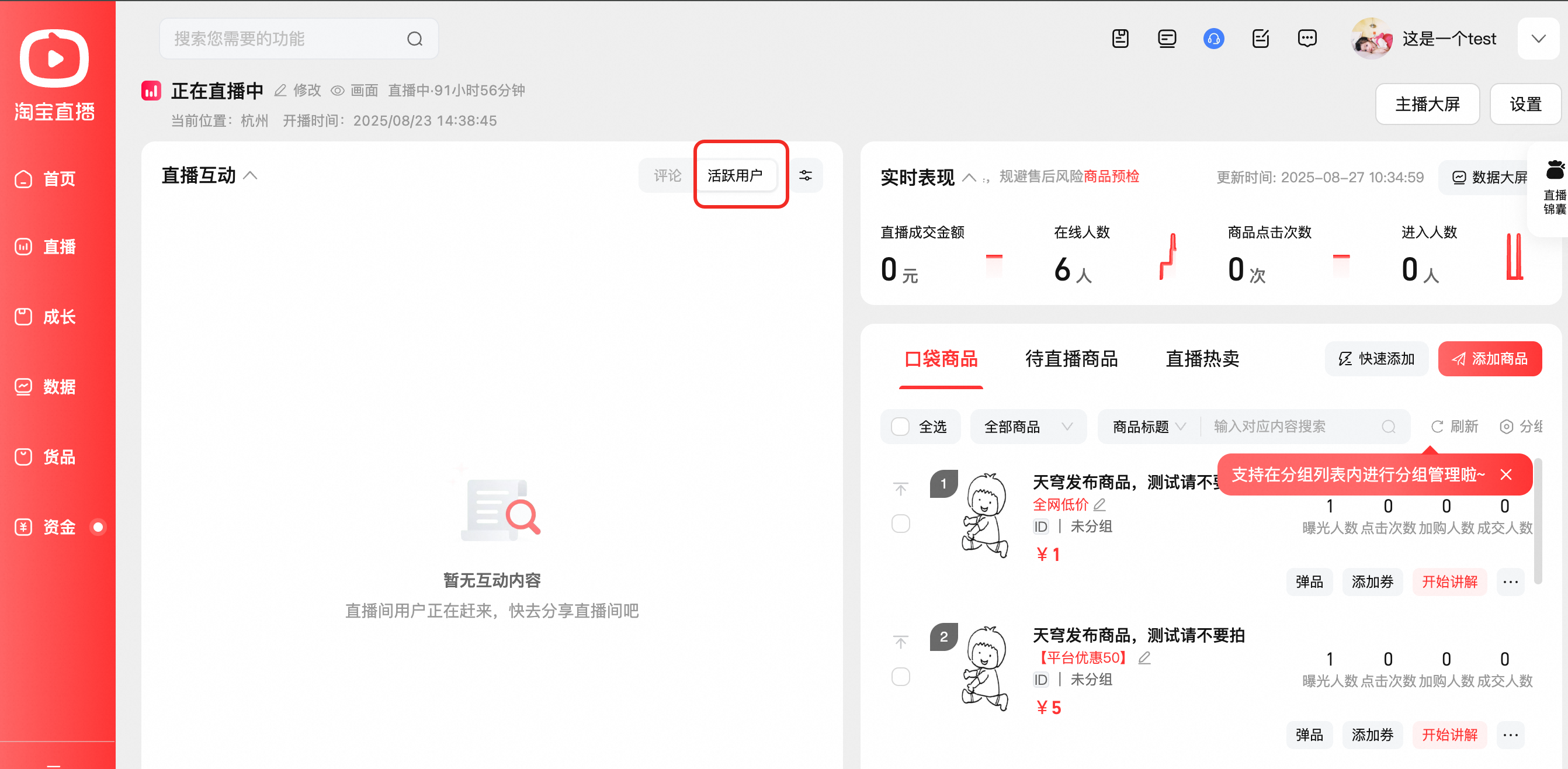Edit 平台优惠50 label pencil icon
This screenshot has height=769, width=1568.
tap(1144, 657)
